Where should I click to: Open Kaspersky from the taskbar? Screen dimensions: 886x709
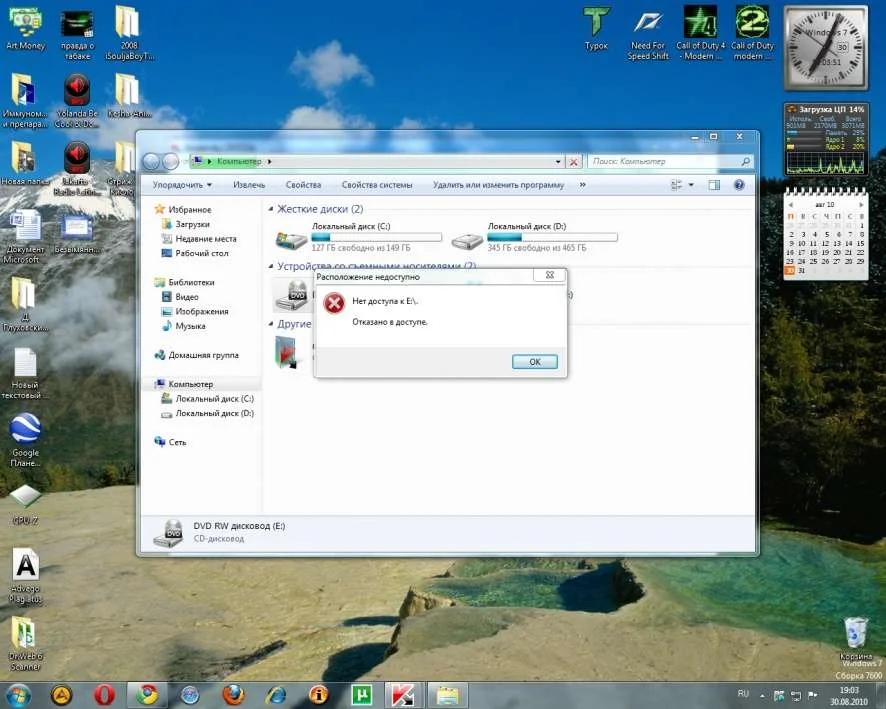406,694
